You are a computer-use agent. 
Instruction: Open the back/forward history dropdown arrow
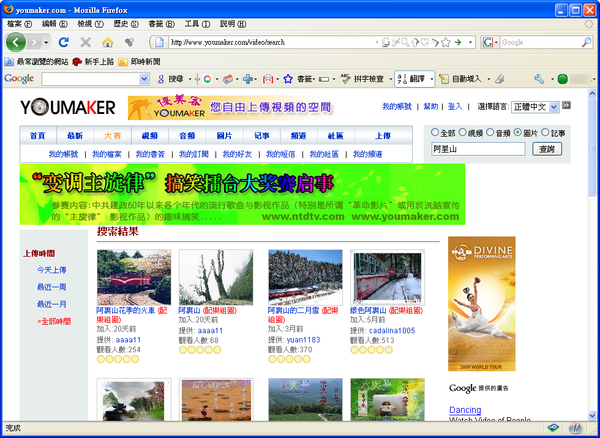tap(46, 42)
